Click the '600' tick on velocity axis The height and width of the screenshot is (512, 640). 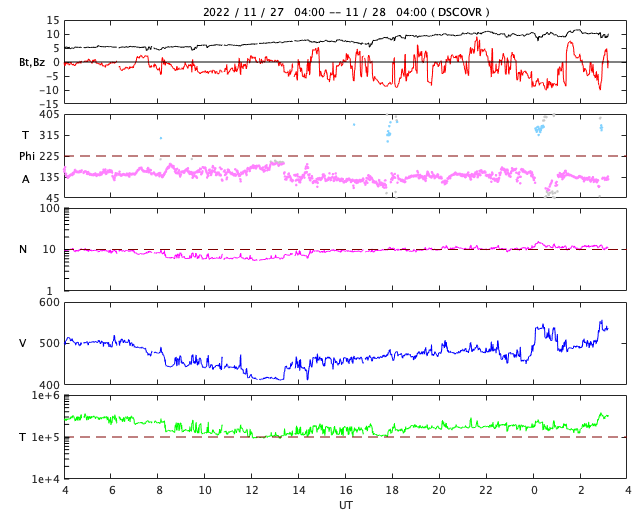49,303
